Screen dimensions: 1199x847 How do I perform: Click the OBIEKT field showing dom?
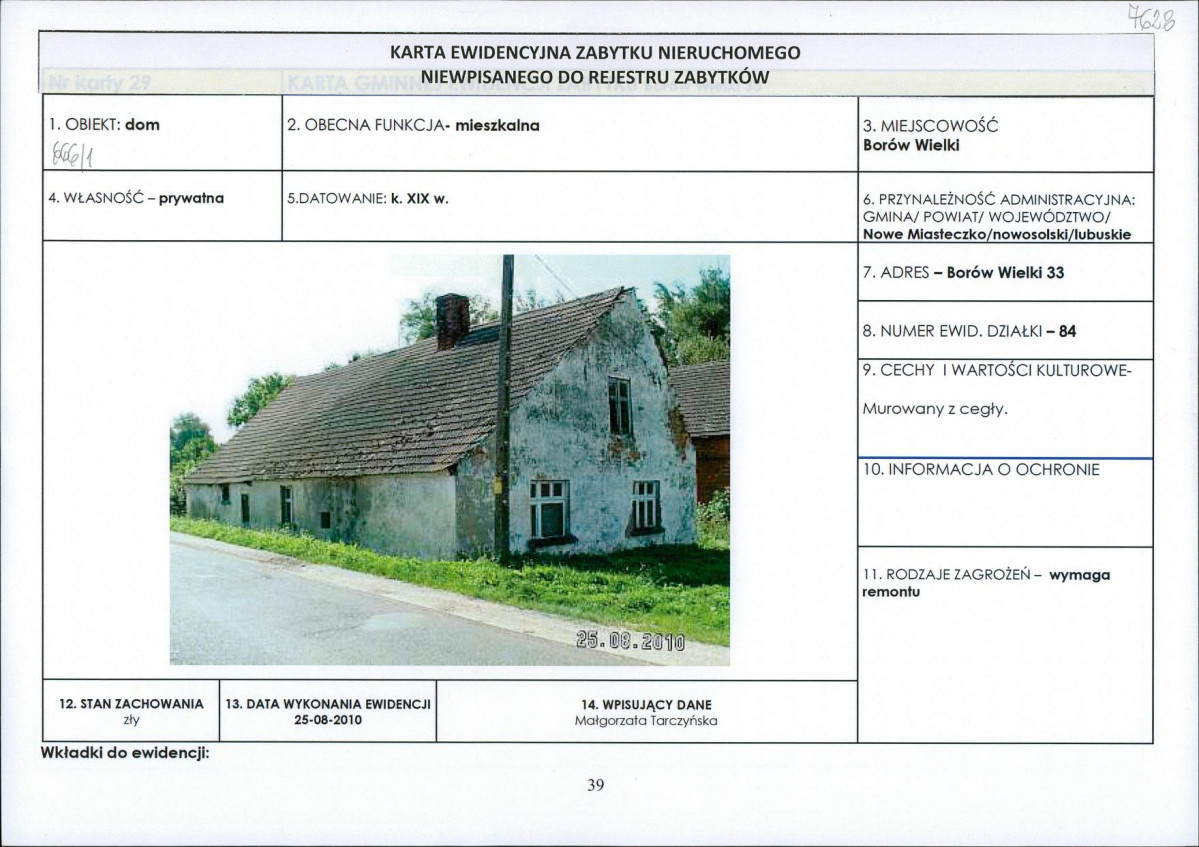[162, 133]
